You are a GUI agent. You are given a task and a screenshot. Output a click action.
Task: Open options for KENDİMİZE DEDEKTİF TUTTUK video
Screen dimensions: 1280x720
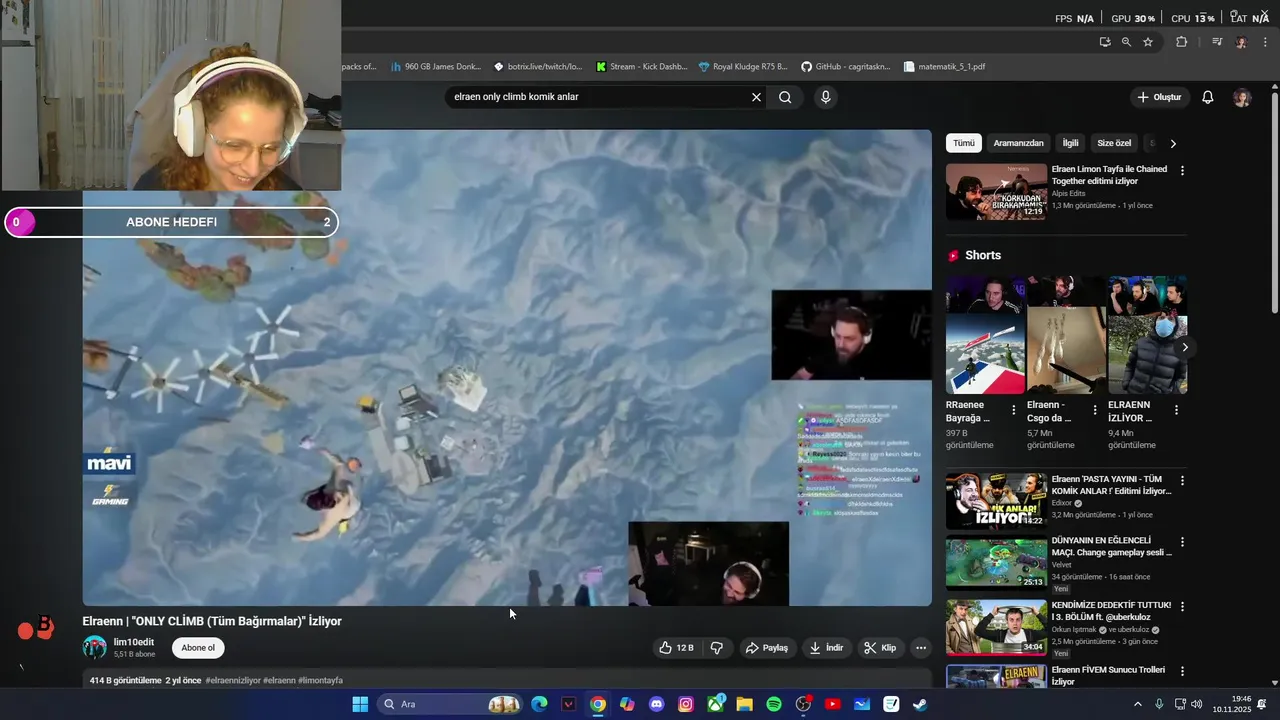pyautogui.click(x=1182, y=606)
